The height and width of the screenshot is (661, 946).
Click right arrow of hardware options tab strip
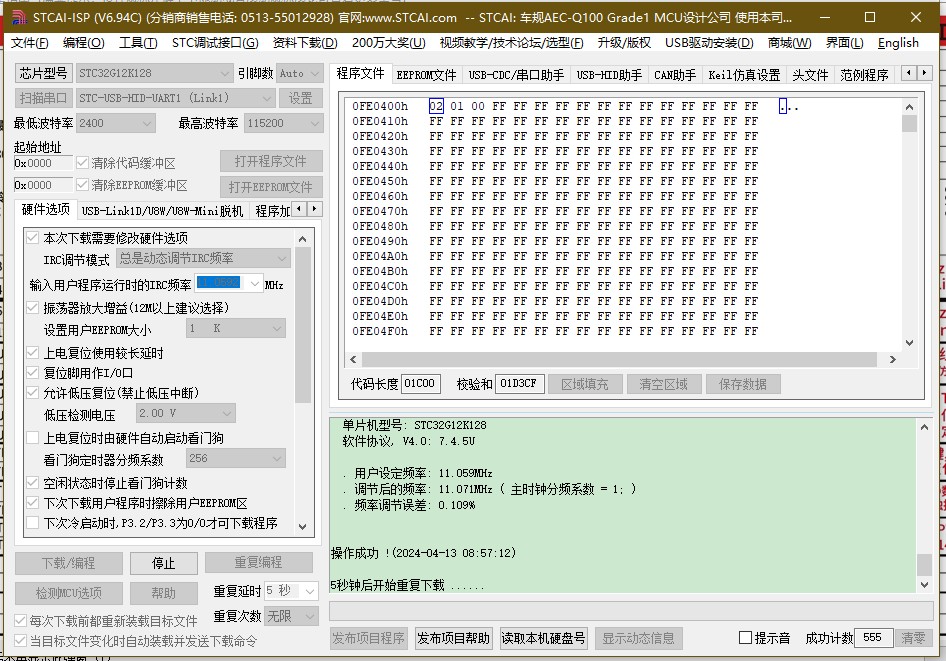tap(314, 209)
